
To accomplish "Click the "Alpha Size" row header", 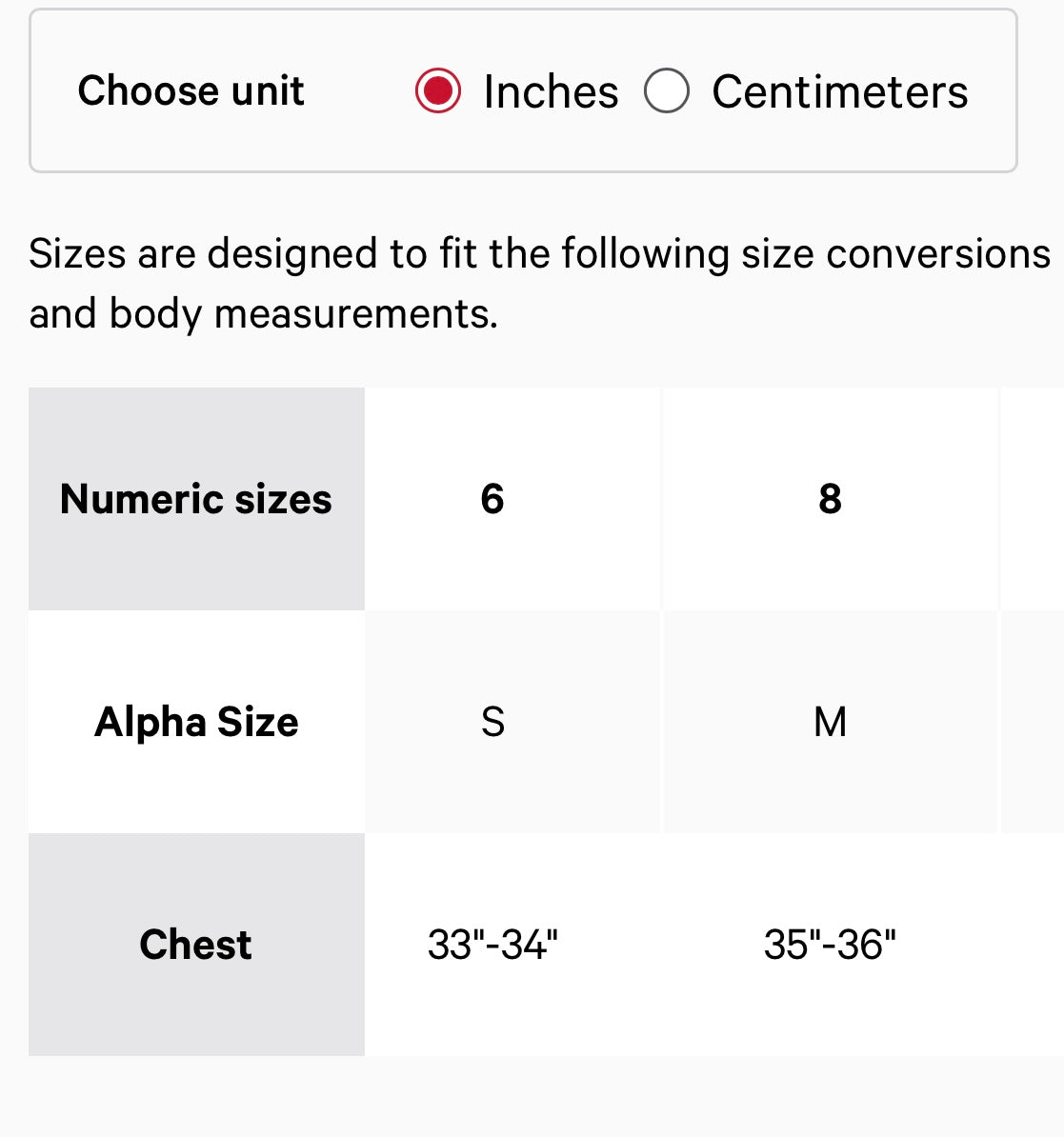I will [x=196, y=722].
